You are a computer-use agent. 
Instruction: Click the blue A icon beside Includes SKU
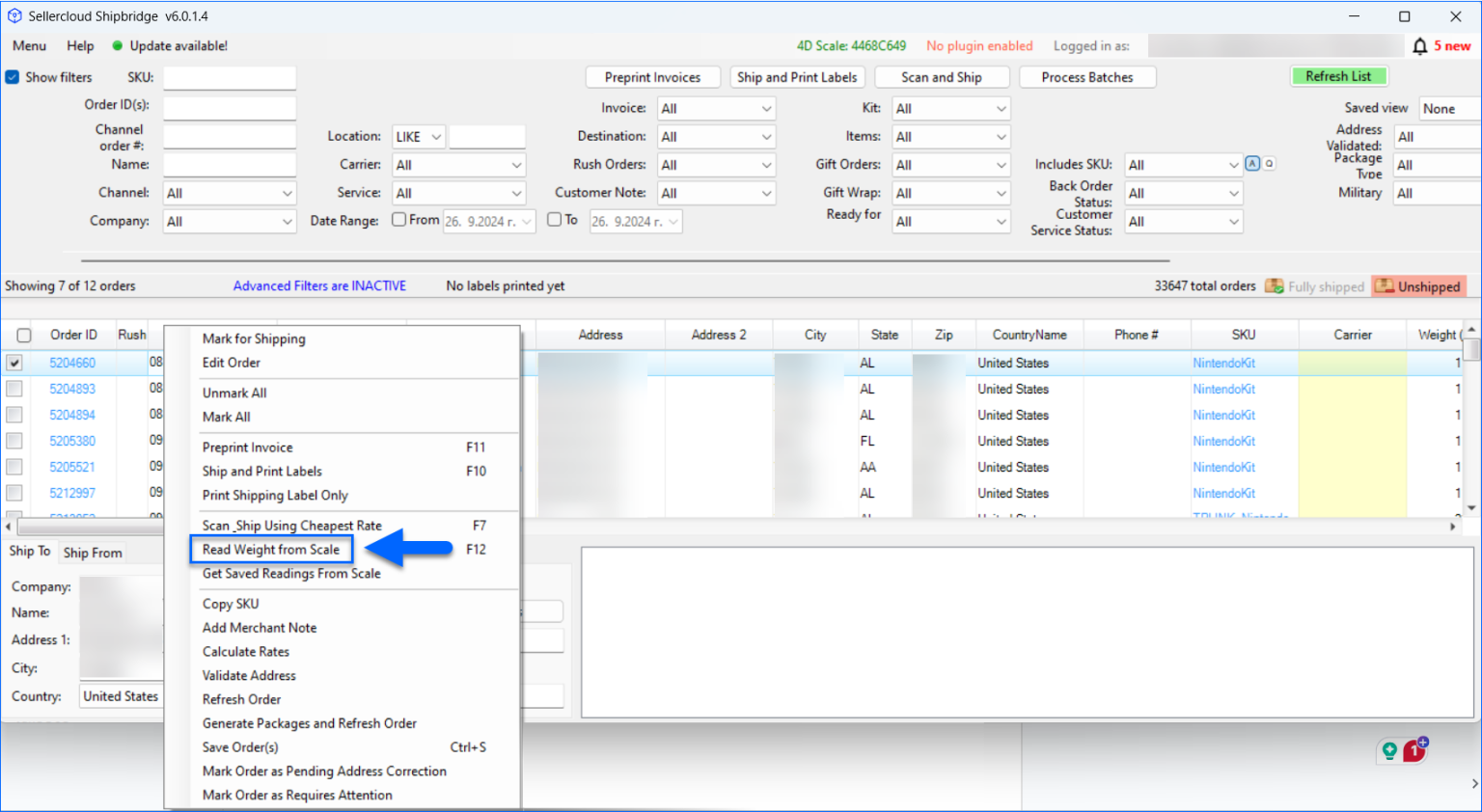[x=1253, y=164]
